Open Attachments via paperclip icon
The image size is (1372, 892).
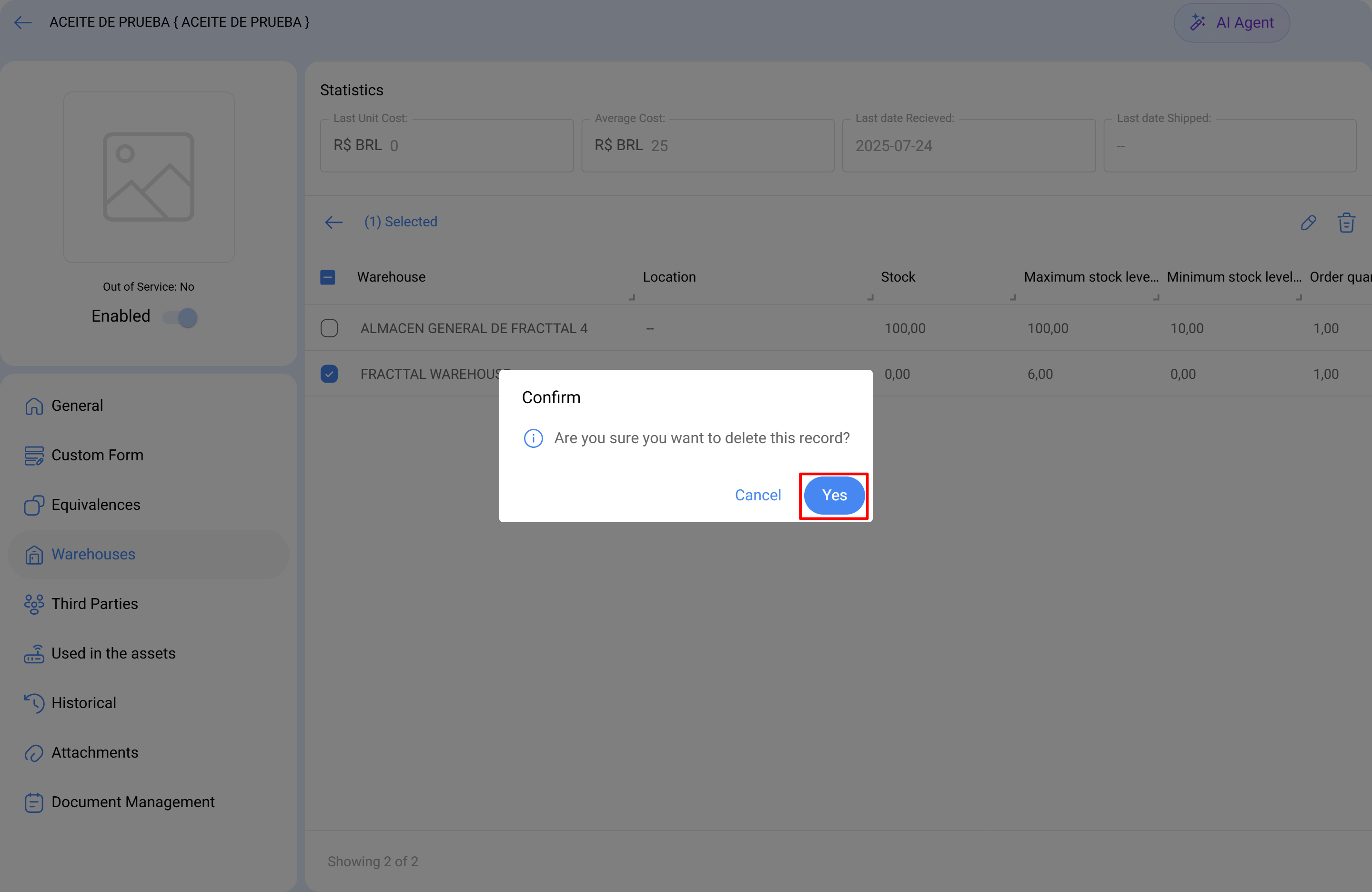click(34, 752)
